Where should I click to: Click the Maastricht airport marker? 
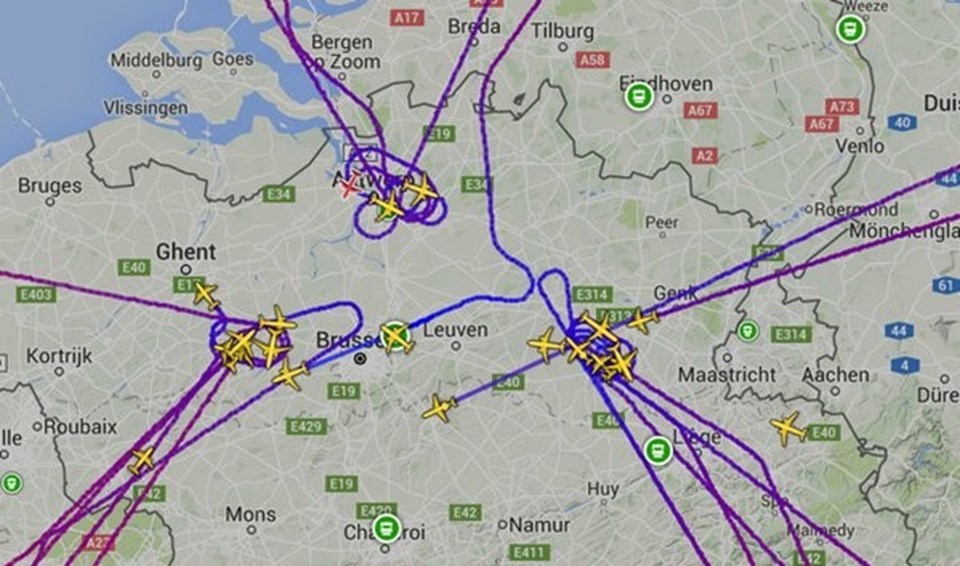point(747,331)
